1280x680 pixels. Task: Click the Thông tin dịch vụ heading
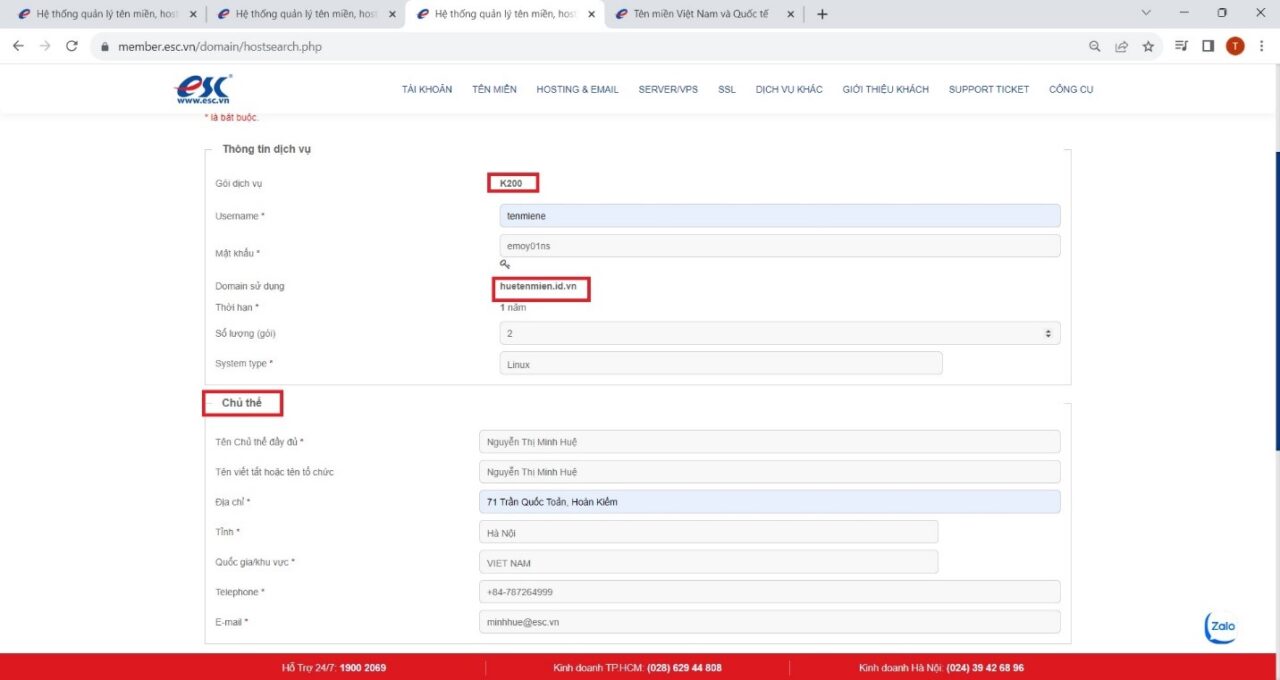pyautogui.click(x=267, y=149)
